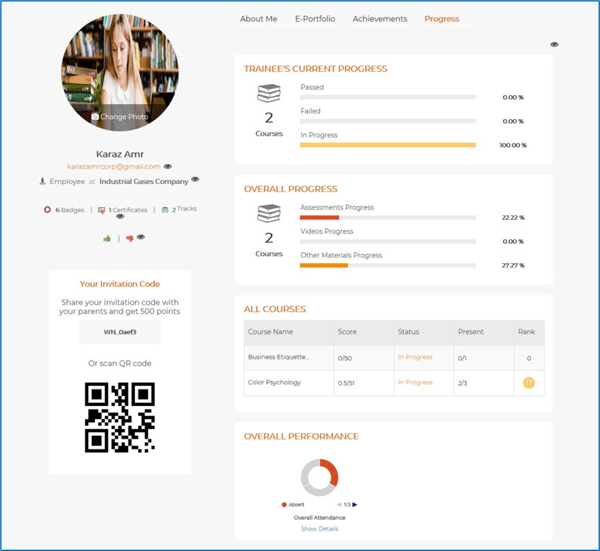
Task: Click the Your Invitation Code heading
Action: [x=120, y=284]
